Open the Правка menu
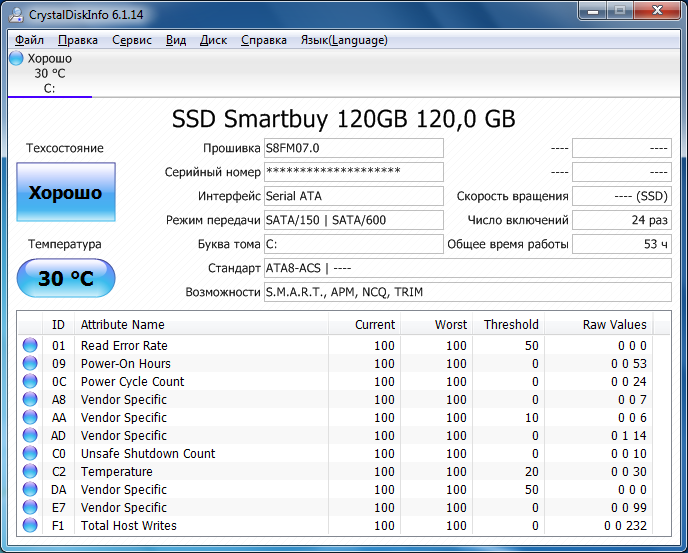This screenshot has height=553, width=688. tap(78, 40)
